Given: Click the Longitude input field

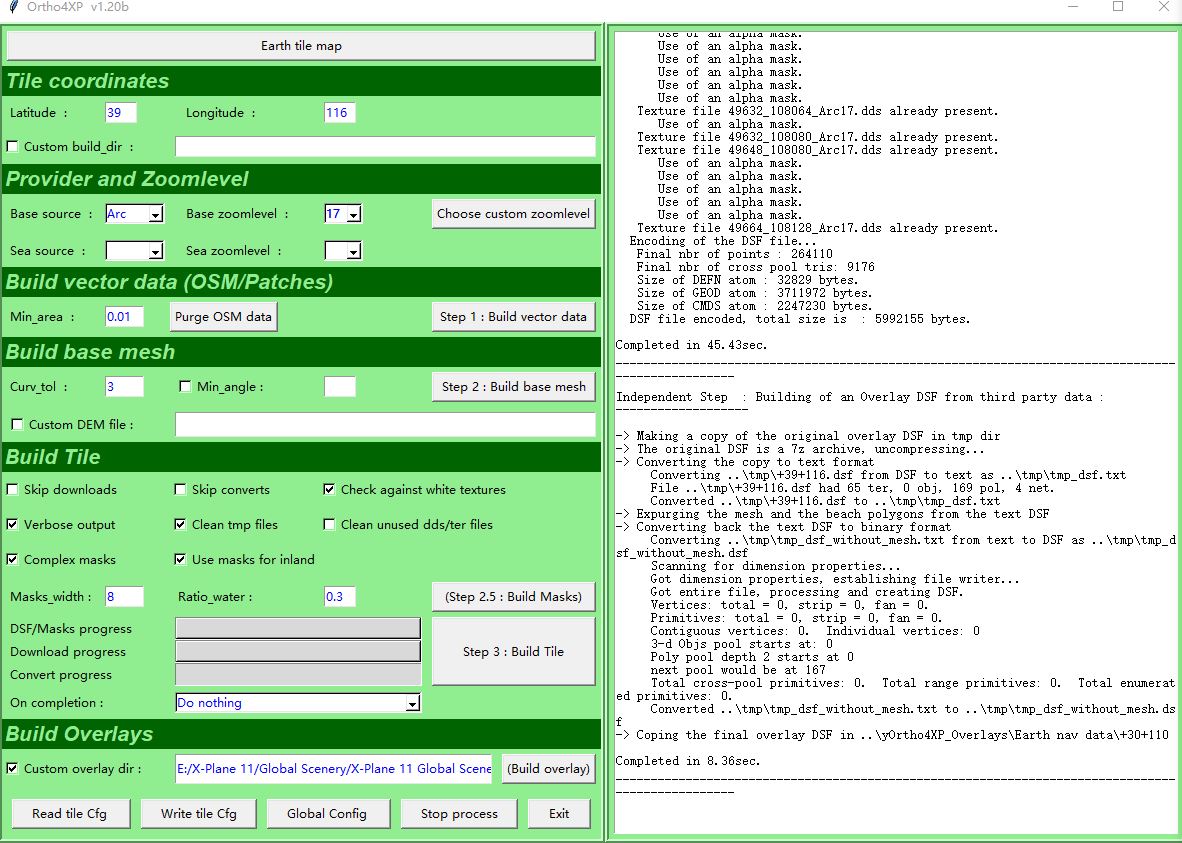Looking at the screenshot, I should click(x=339, y=113).
